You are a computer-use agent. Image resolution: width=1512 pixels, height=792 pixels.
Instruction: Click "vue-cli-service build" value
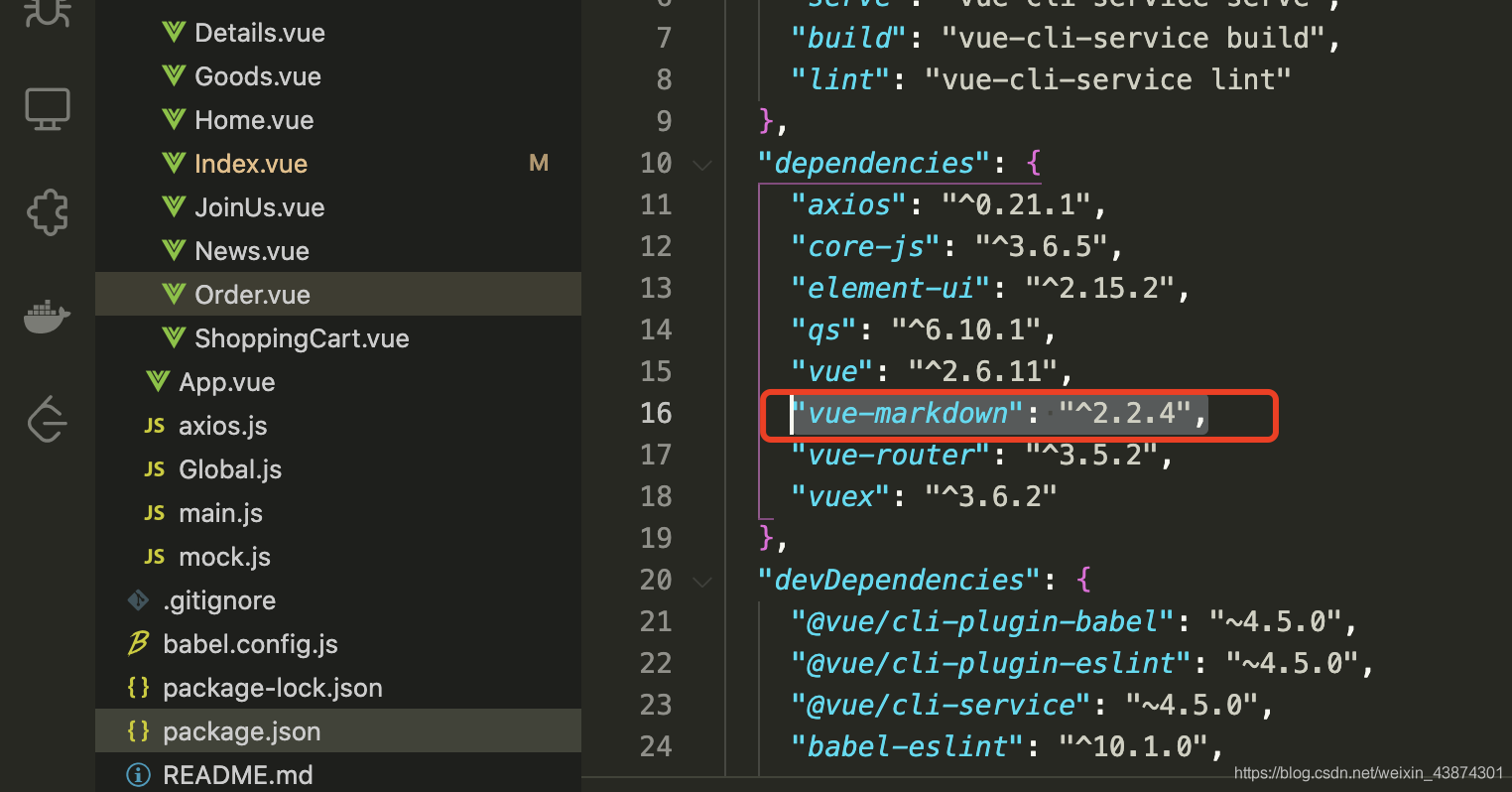coord(1133,38)
